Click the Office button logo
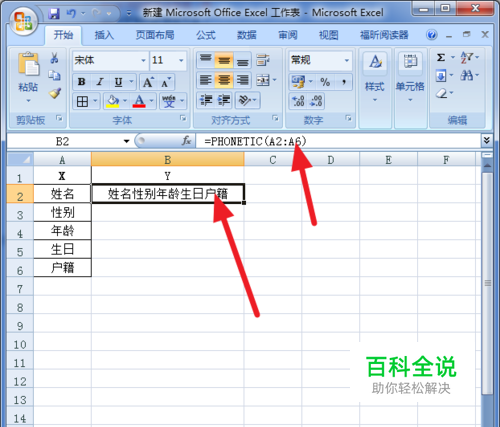Screen dimensions: 500x427 click(23, 22)
